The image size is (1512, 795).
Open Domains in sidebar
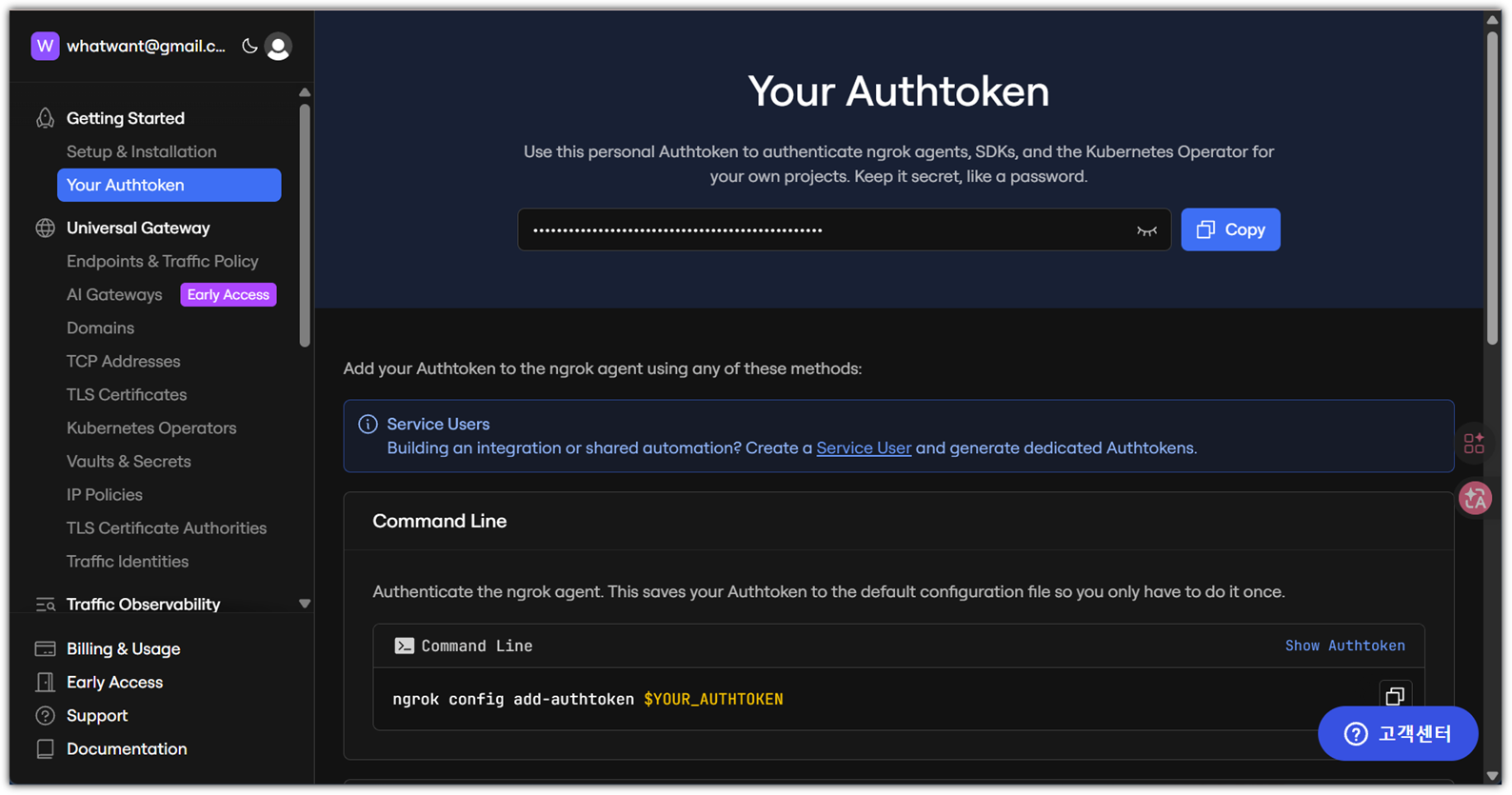coord(100,328)
